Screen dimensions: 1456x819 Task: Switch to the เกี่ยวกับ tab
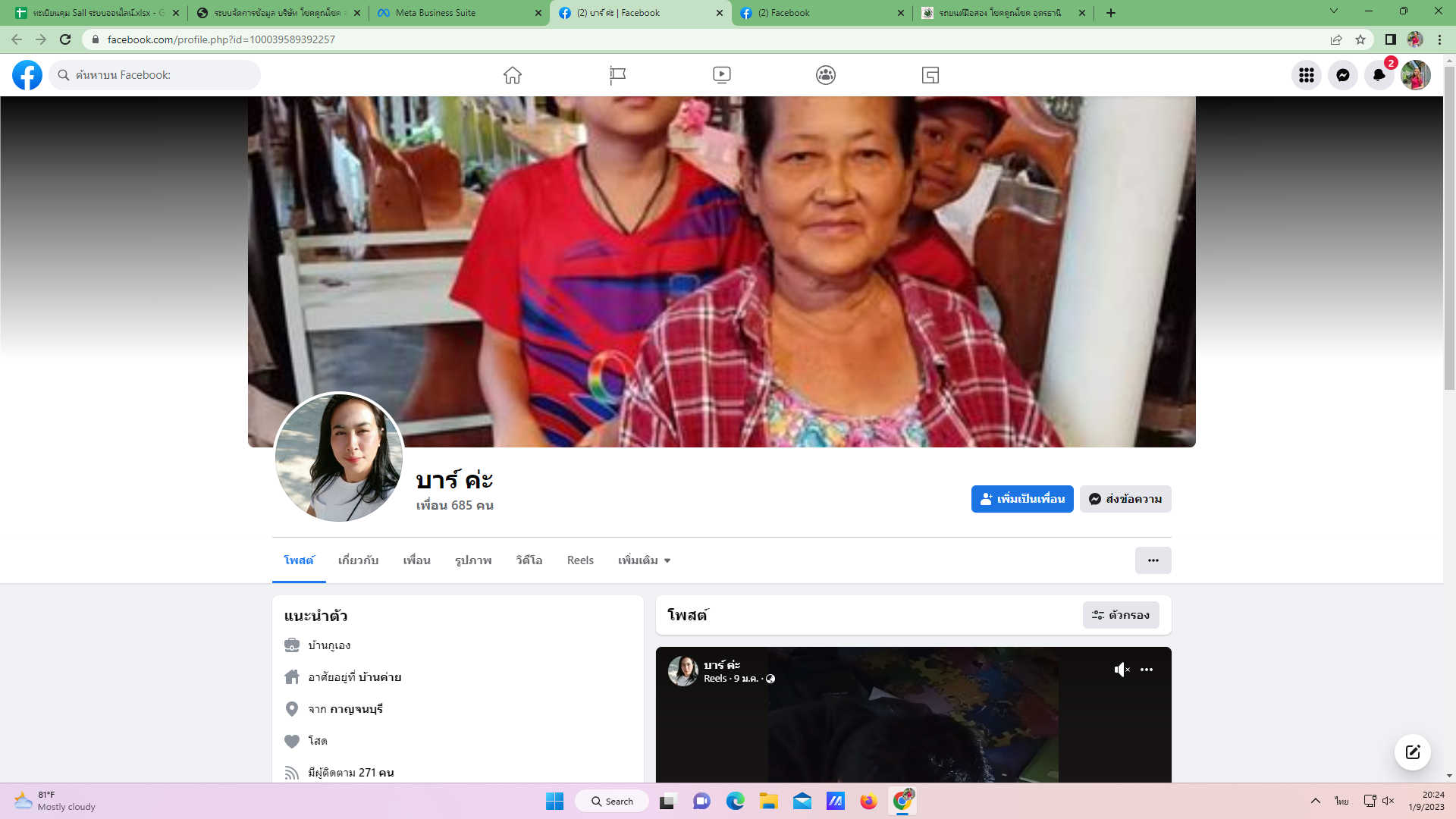(358, 560)
